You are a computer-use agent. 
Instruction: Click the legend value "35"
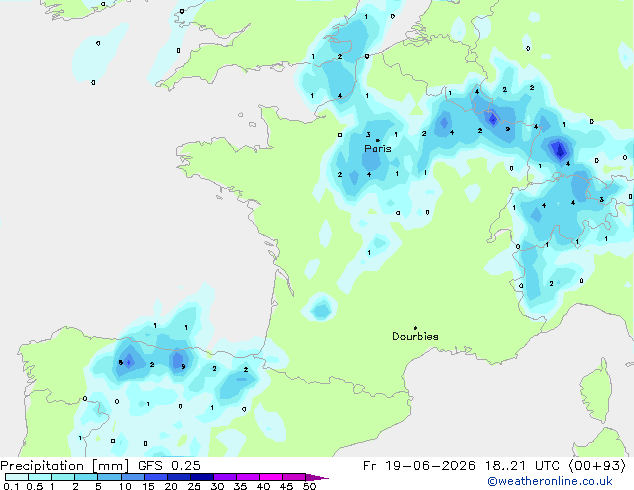coord(240,486)
